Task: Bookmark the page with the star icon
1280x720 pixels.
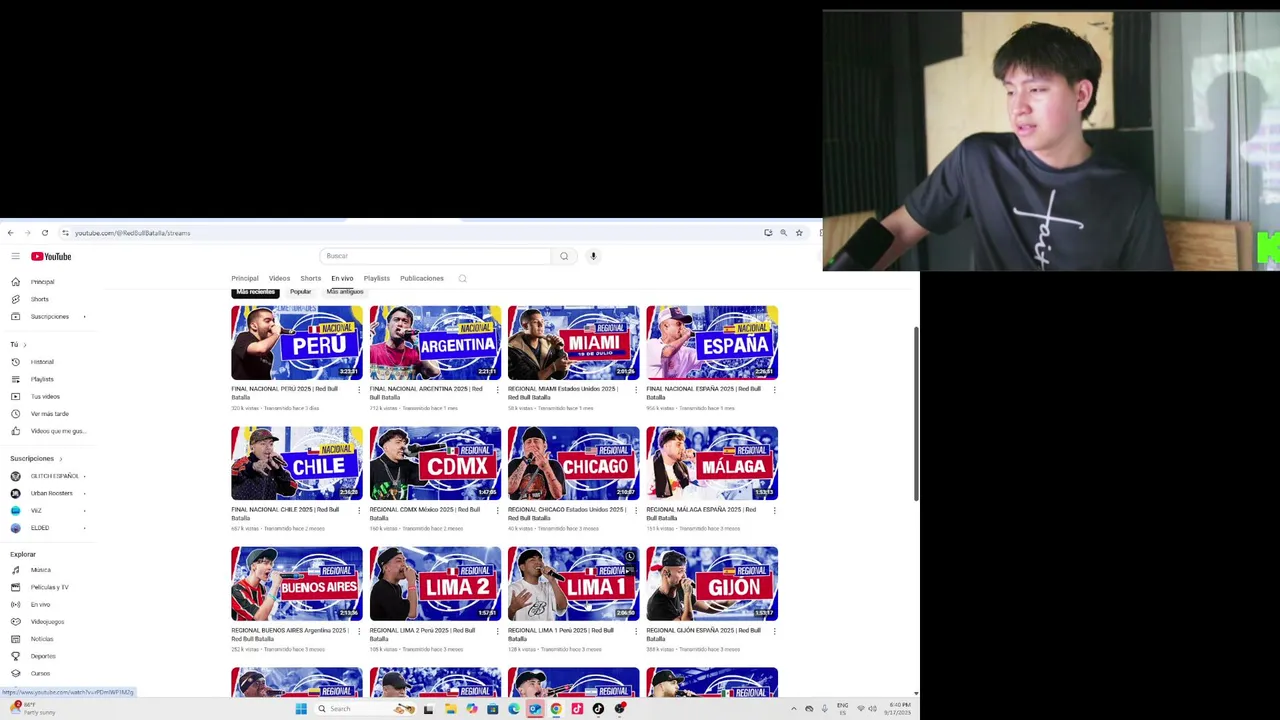Action: click(799, 233)
